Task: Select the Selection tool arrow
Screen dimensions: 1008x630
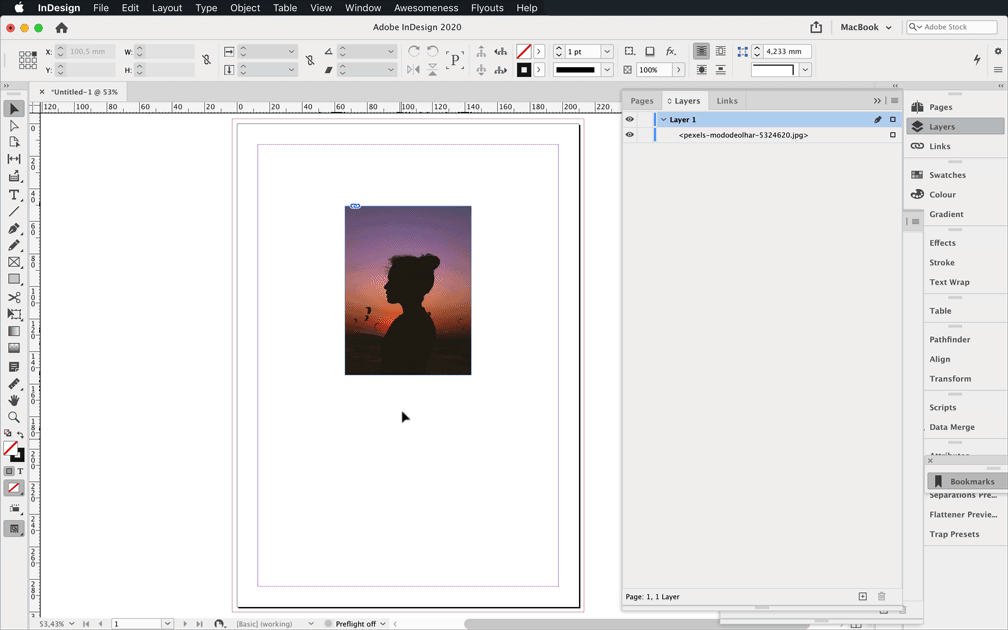Action: 14,109
